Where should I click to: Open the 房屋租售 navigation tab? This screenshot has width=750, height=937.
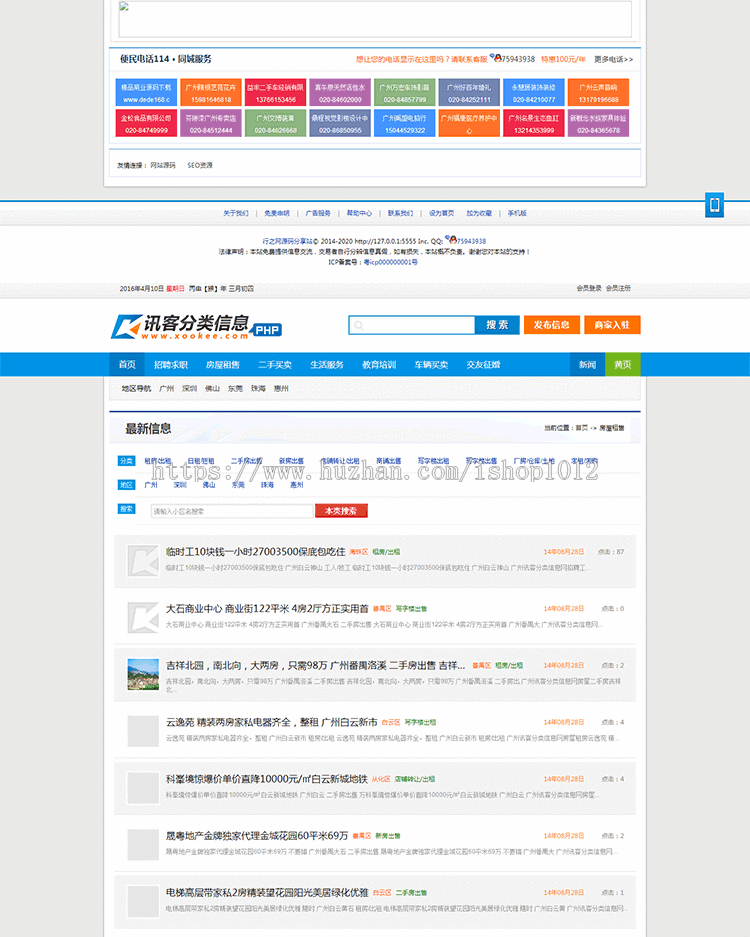click(x=223, y=365)
